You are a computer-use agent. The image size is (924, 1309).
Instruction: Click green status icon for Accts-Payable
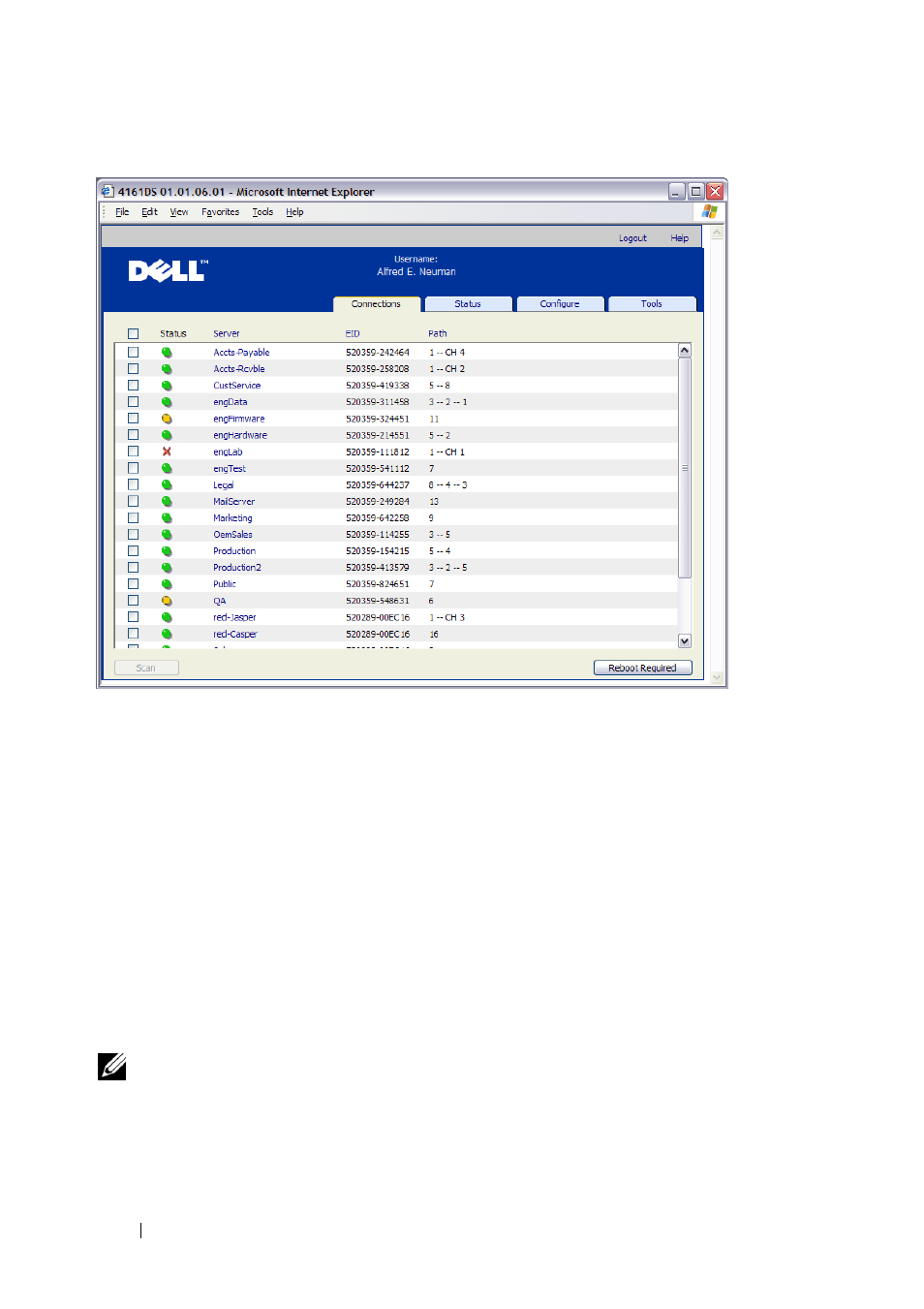[167, 353]
